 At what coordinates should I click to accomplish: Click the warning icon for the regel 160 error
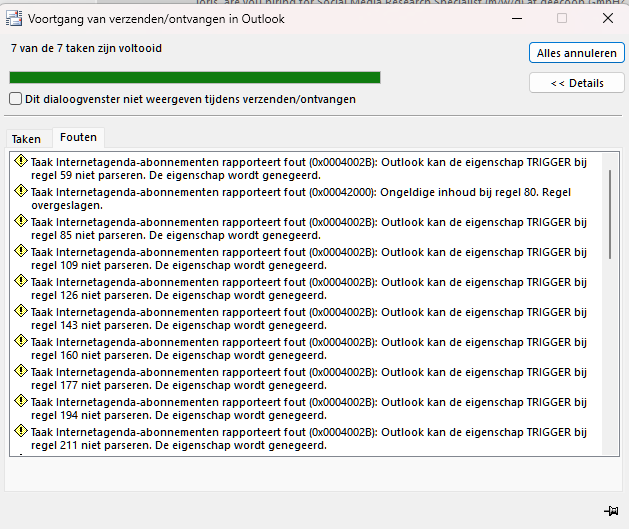click(20, 341)
